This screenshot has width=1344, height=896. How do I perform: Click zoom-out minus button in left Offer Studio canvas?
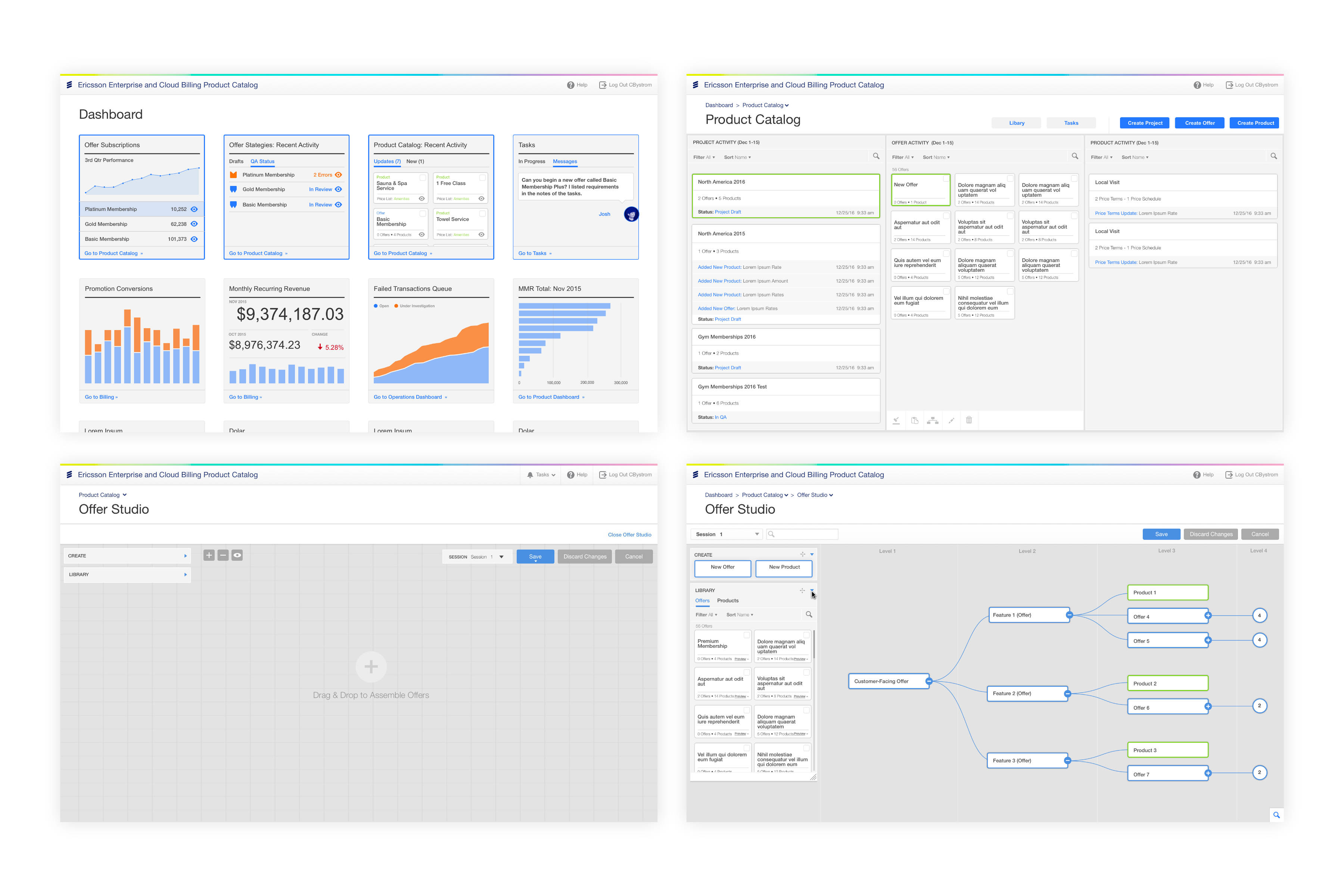(x=223, y=556)
